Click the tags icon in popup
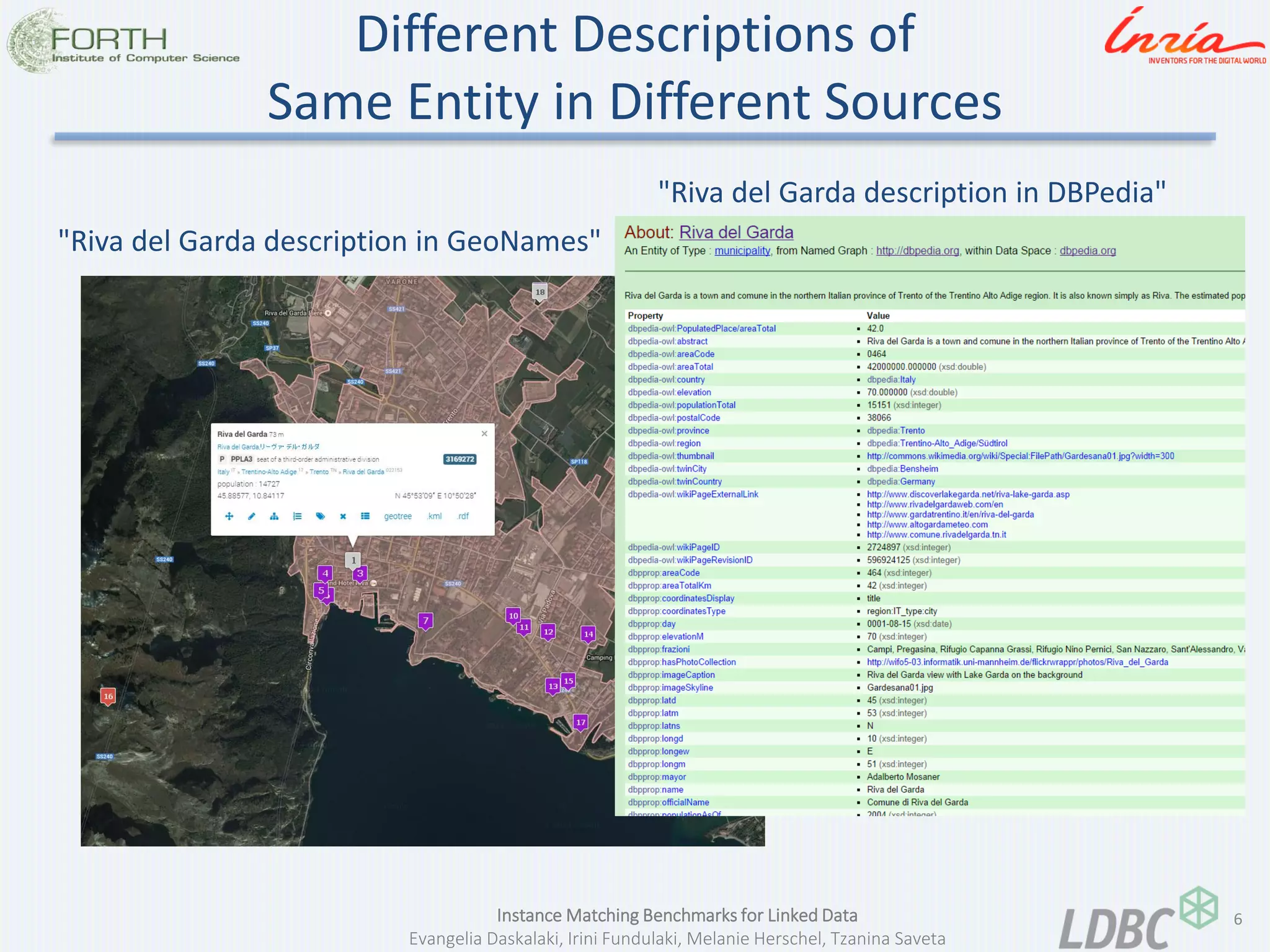This screenshot has width=1270, height=952. pos(320,516)
